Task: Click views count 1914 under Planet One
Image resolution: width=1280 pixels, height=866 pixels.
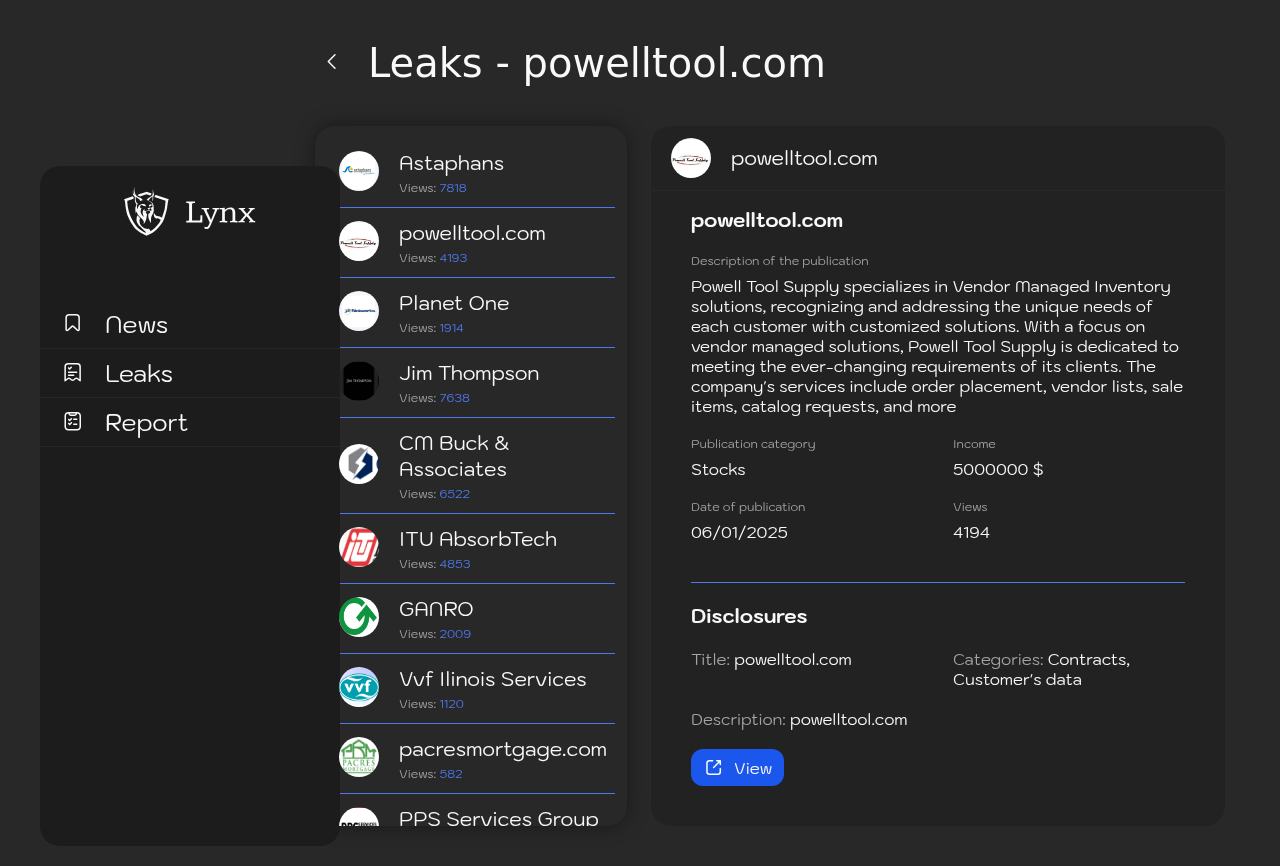Action: tap(452, 328)
